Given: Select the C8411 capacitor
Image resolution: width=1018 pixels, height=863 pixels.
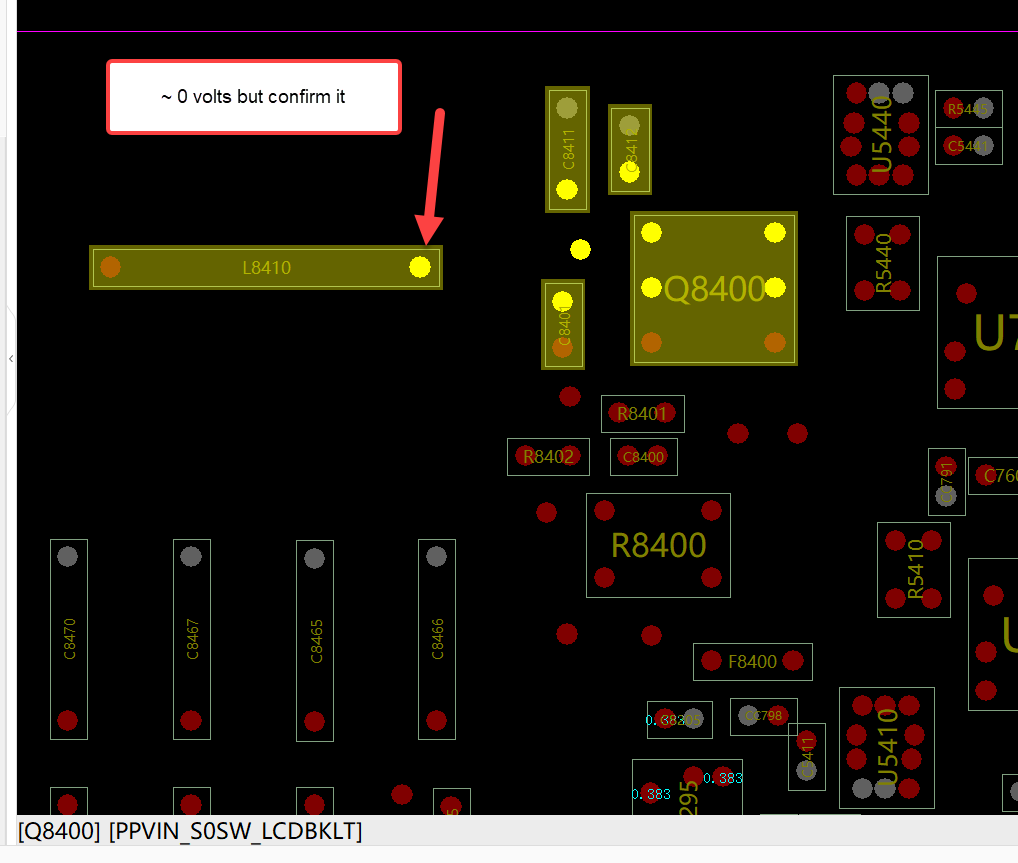Looking at the screenshot, I should click(567, 149).
